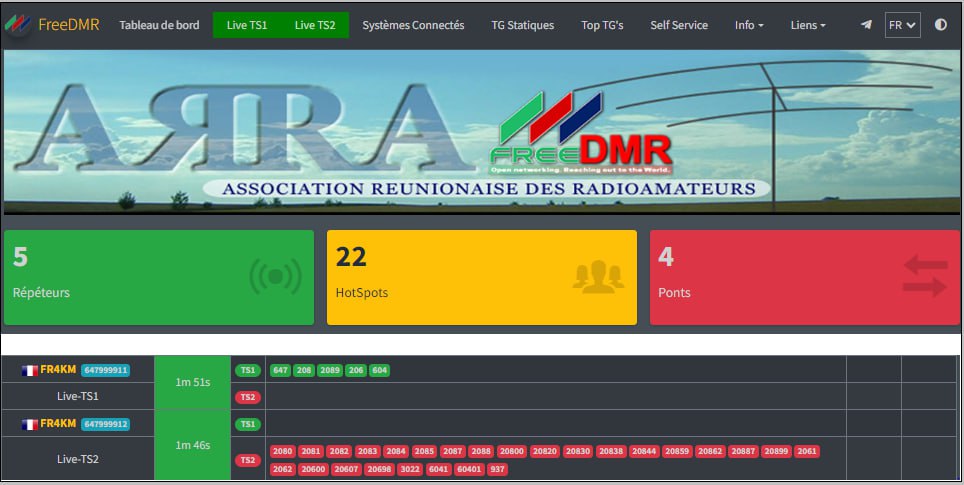The width and height of the screenshot is (964, 485).
Task: Click talkgroup badge 20830
Action: [x=579, y=451]
